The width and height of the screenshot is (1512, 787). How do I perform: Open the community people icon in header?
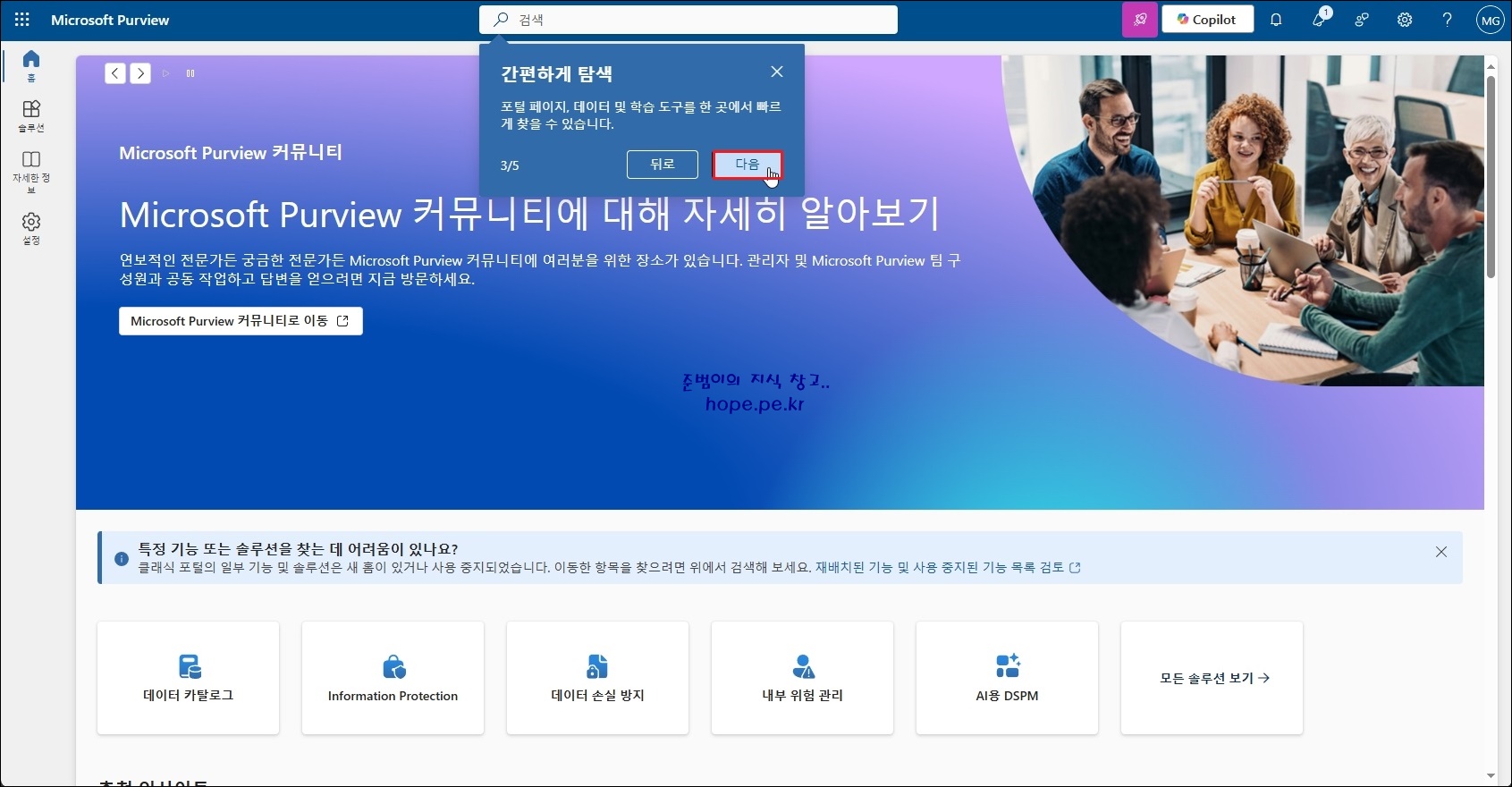click(x=1362, y=20)
